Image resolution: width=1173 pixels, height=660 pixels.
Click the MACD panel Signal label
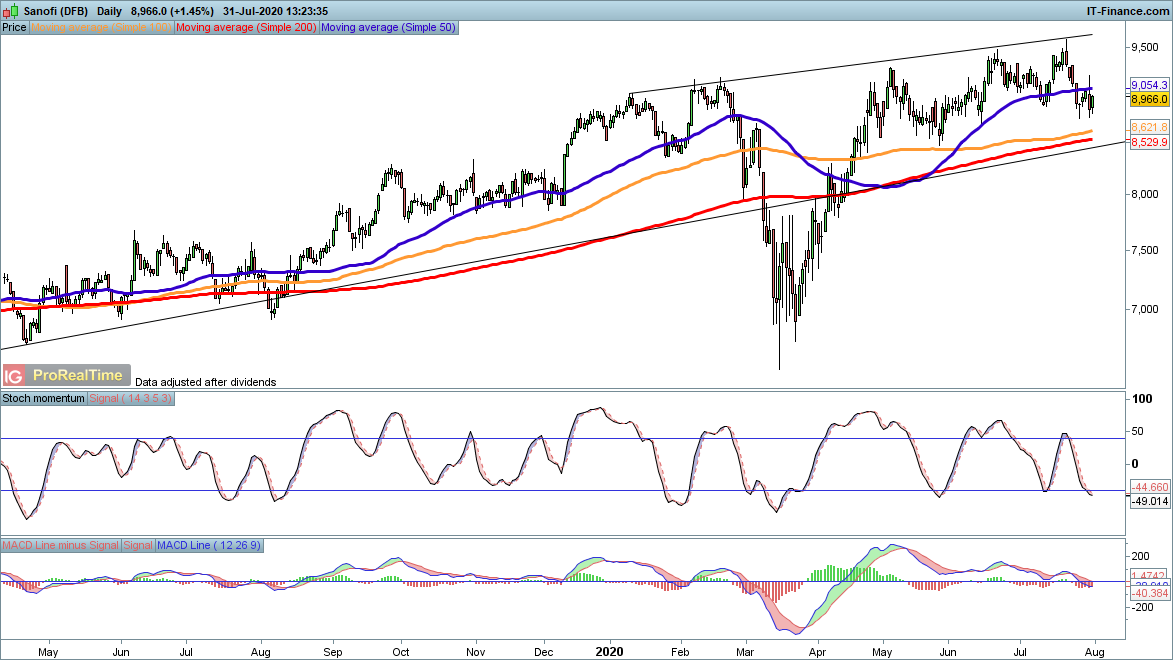[x=137, y=545]
